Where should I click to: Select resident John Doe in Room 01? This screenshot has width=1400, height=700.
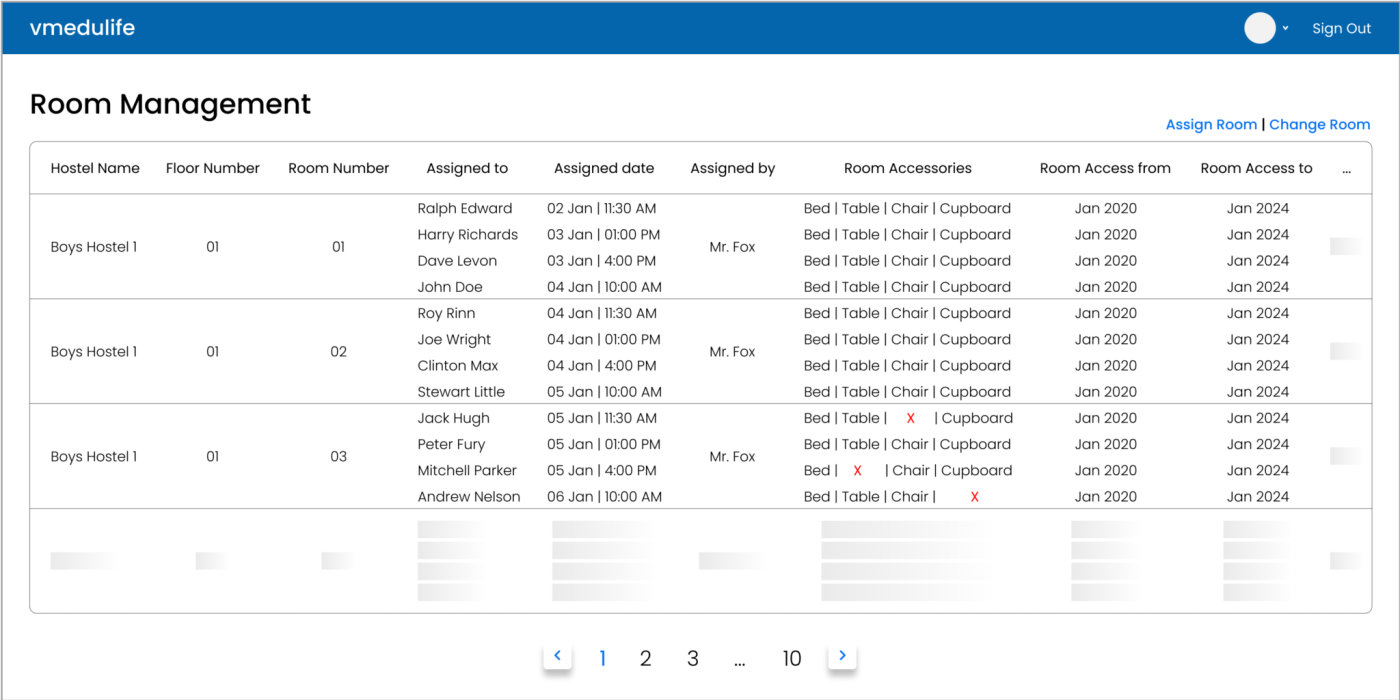[x=449, y=286]
